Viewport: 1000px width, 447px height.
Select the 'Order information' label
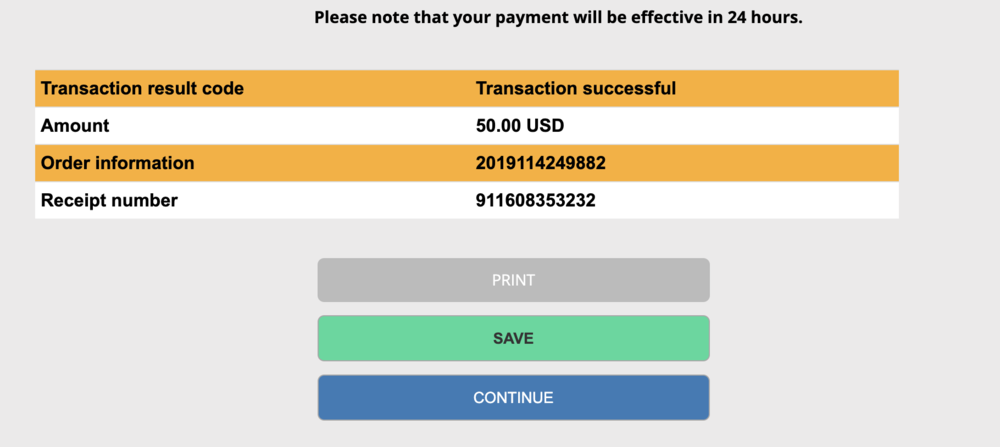click(x=118, y=163)
